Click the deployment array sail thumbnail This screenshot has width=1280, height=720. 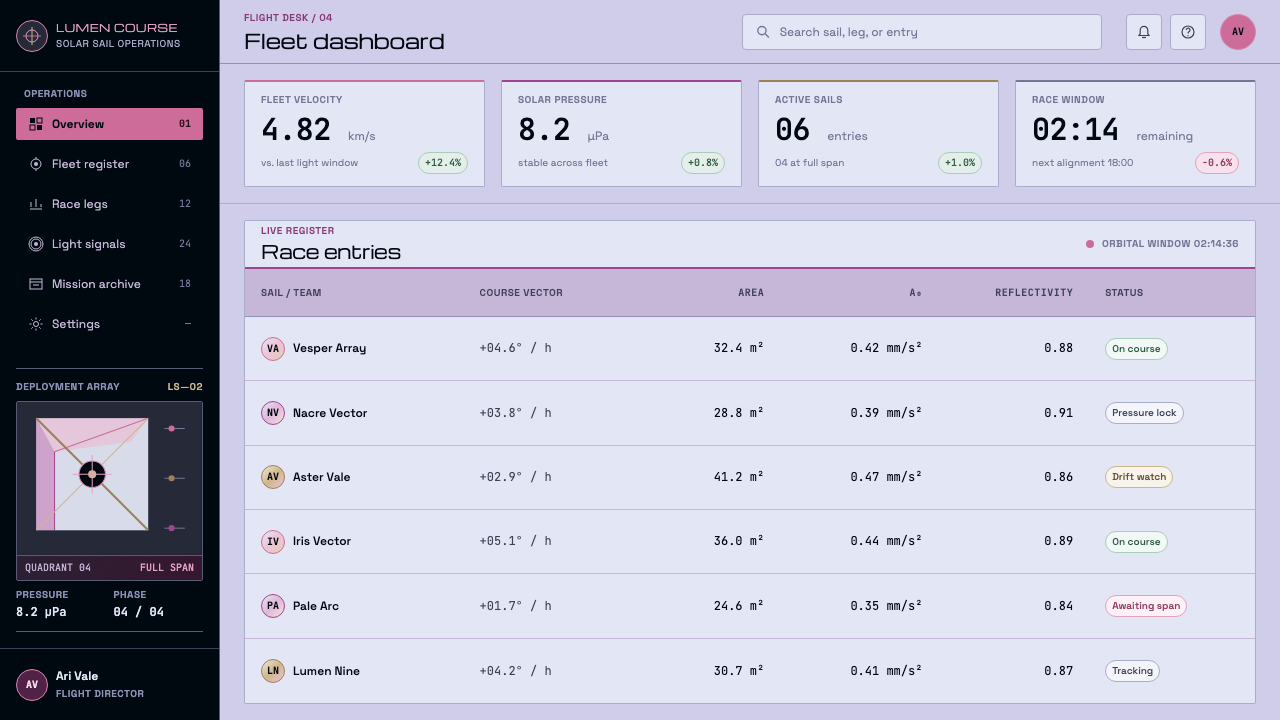92,474
